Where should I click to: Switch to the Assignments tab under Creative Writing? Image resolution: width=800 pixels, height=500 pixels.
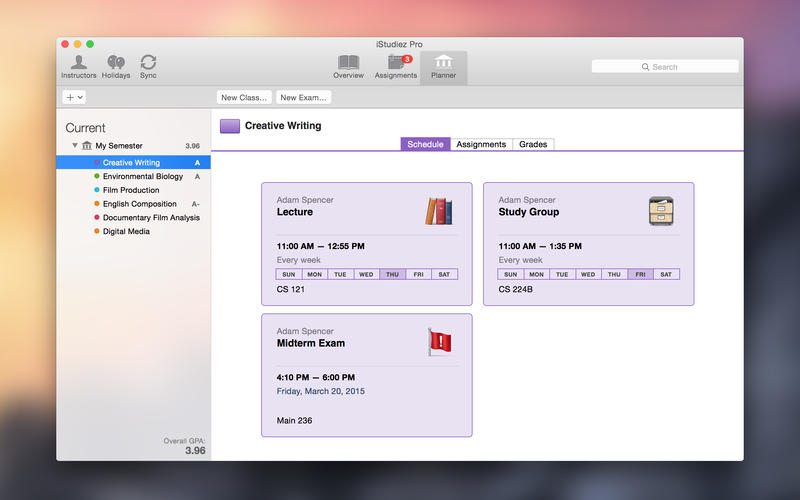tap(481, 145)
